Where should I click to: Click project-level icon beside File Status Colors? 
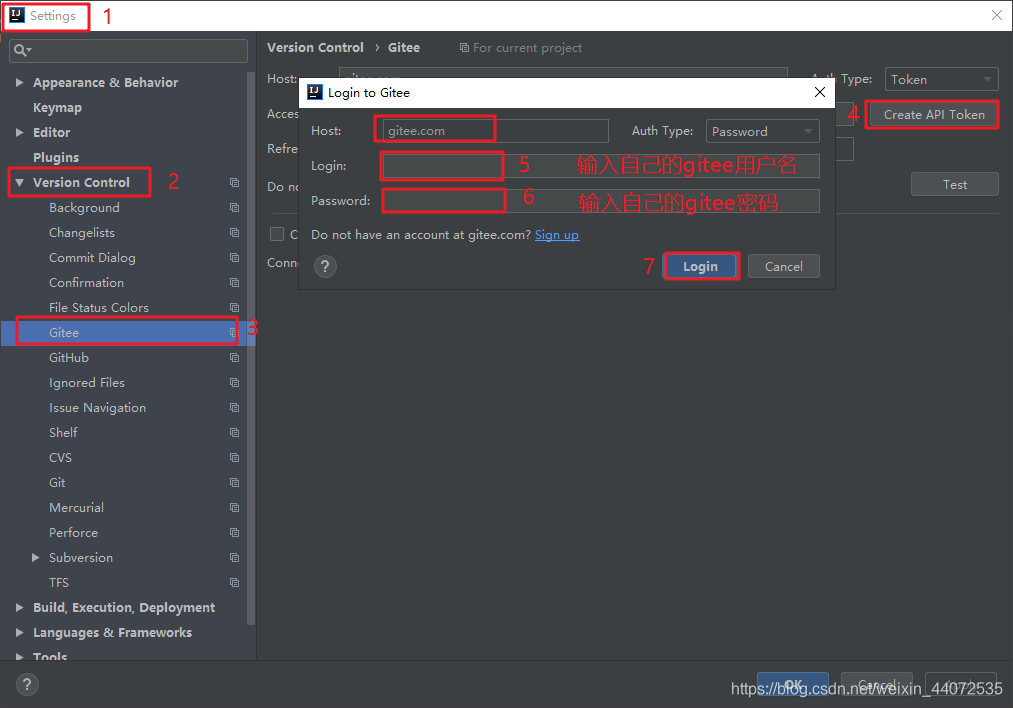(235, 307)
